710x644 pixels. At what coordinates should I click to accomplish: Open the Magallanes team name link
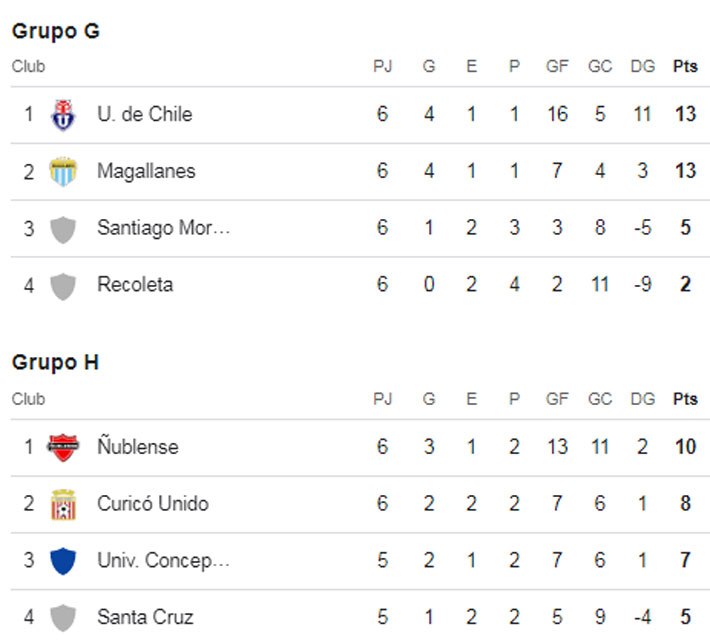(x=146, y=171)
